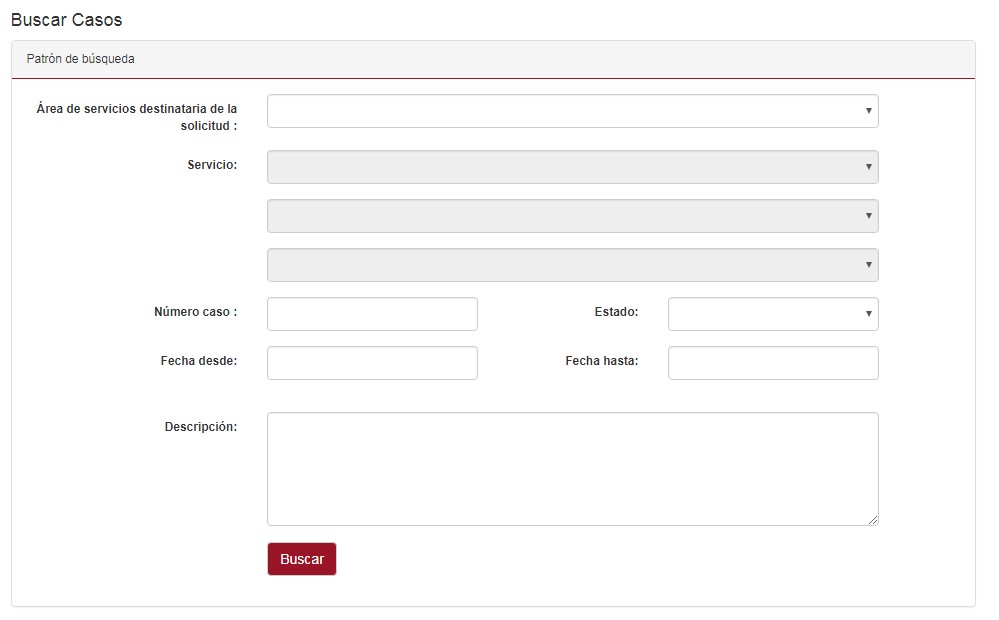This screenshot has height=620, width=999.
Task: Grab the Descripción text area resize handle
Action: pos(873,520)
